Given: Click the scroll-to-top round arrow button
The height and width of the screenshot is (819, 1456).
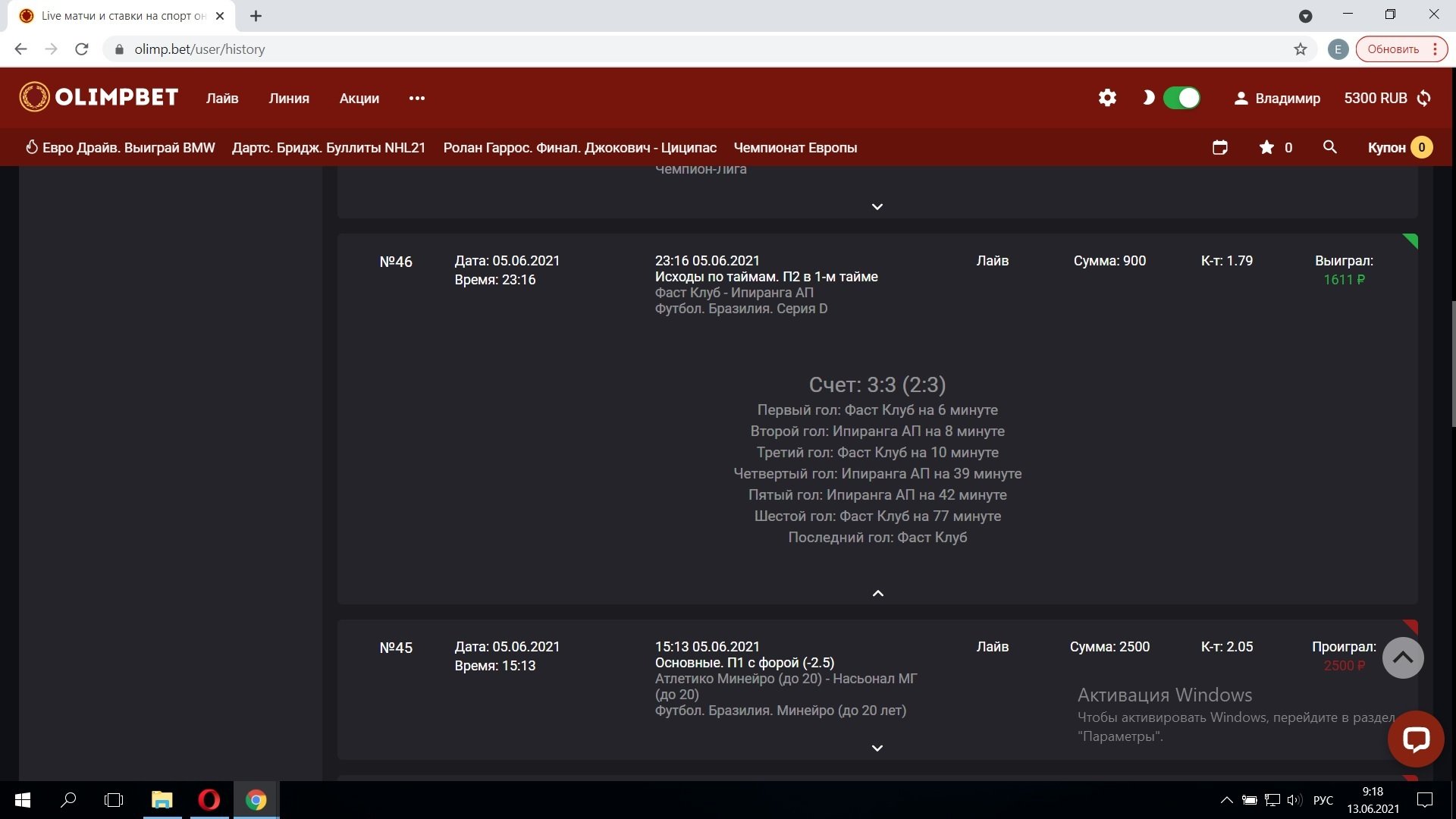Looking at the screenshot, I should pyautogui.click(x=1402, y=657).
